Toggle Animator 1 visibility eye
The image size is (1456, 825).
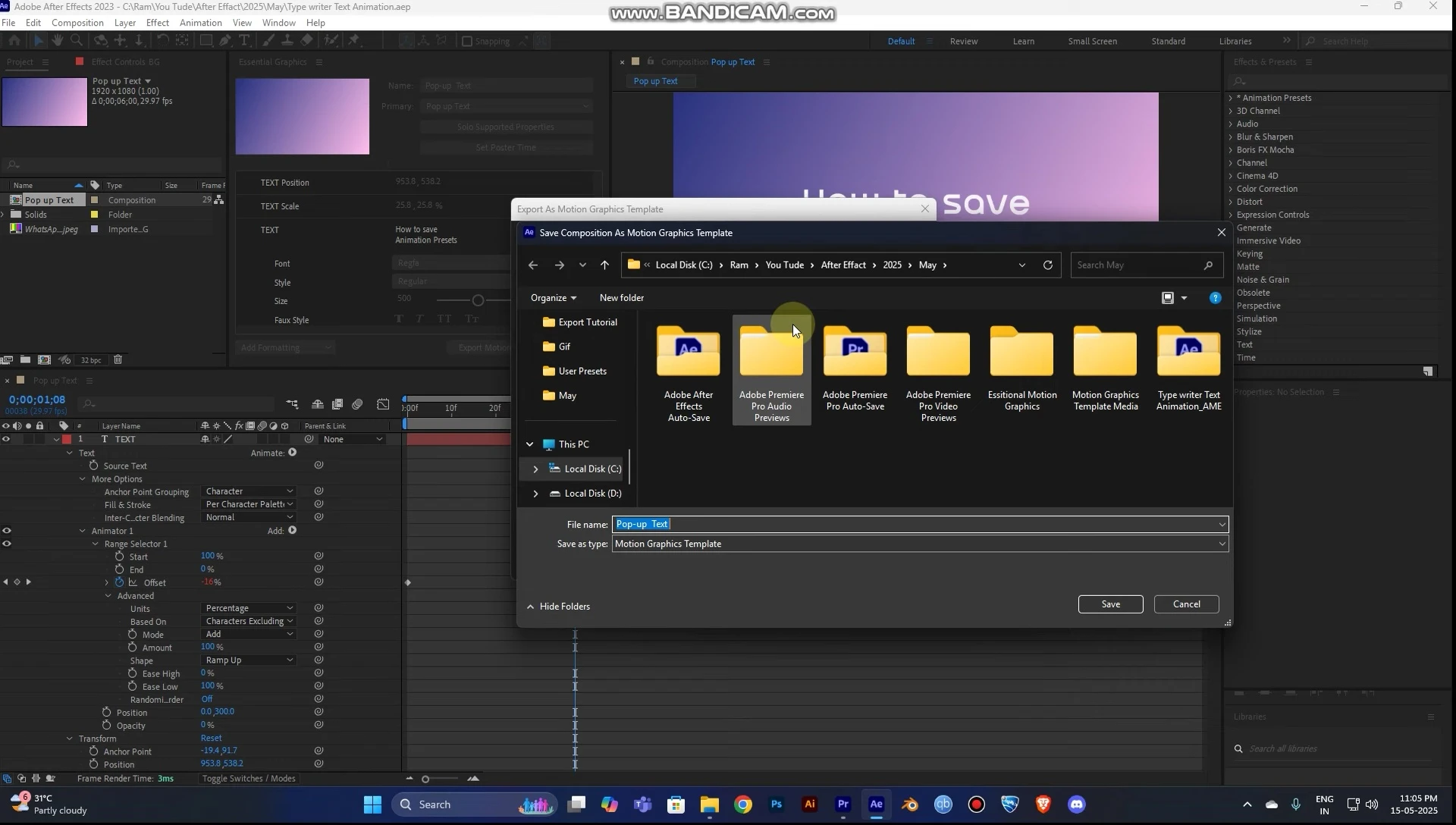click(x=6, y=531)
